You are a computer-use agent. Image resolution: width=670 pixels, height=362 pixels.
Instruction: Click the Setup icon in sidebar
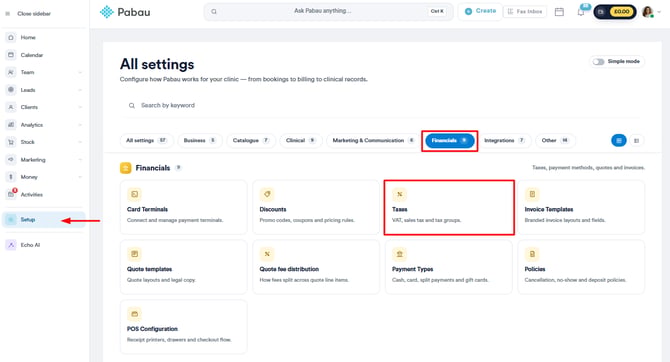[x=11, y=220]
